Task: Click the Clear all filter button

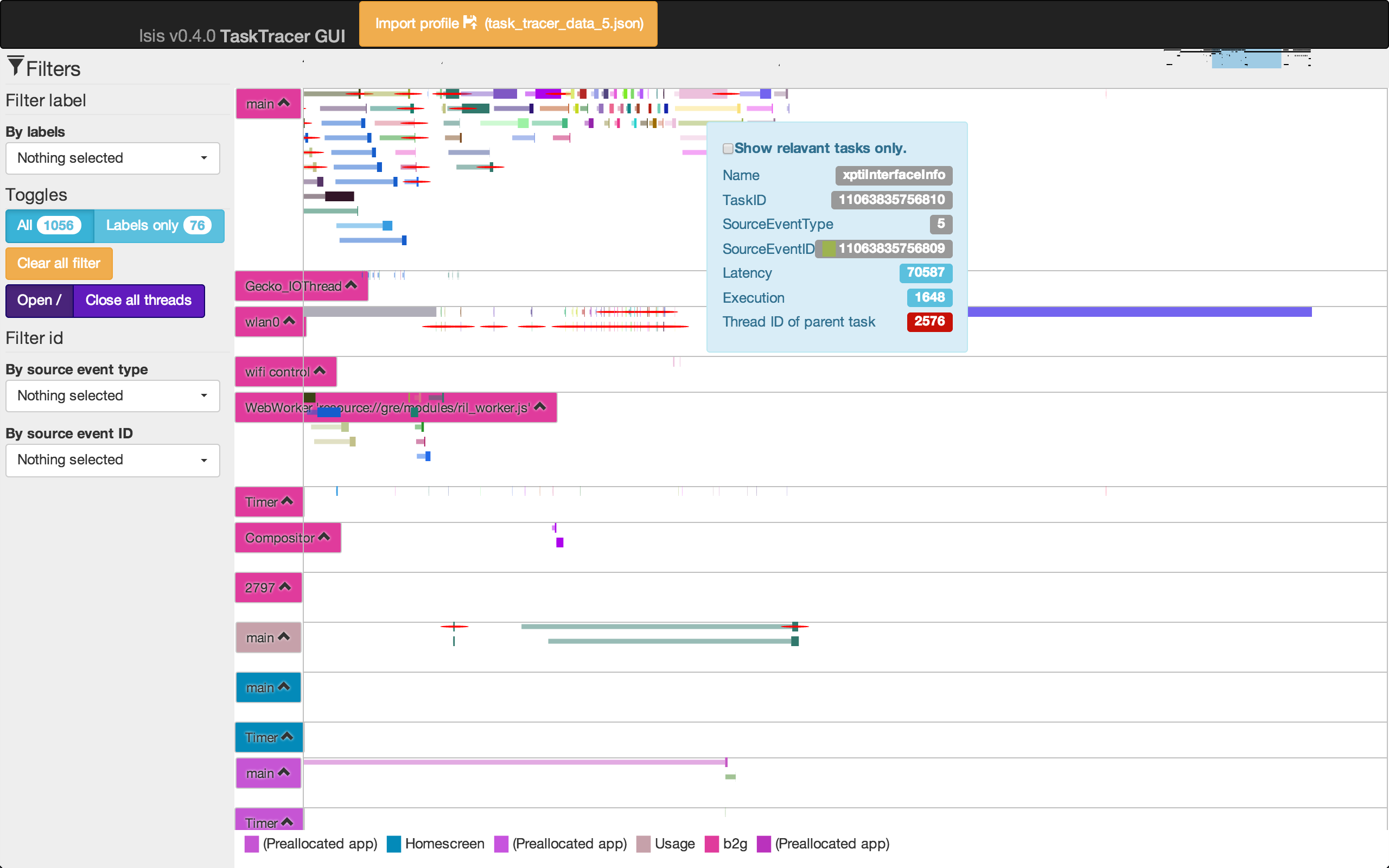Action: click(59, 263)
